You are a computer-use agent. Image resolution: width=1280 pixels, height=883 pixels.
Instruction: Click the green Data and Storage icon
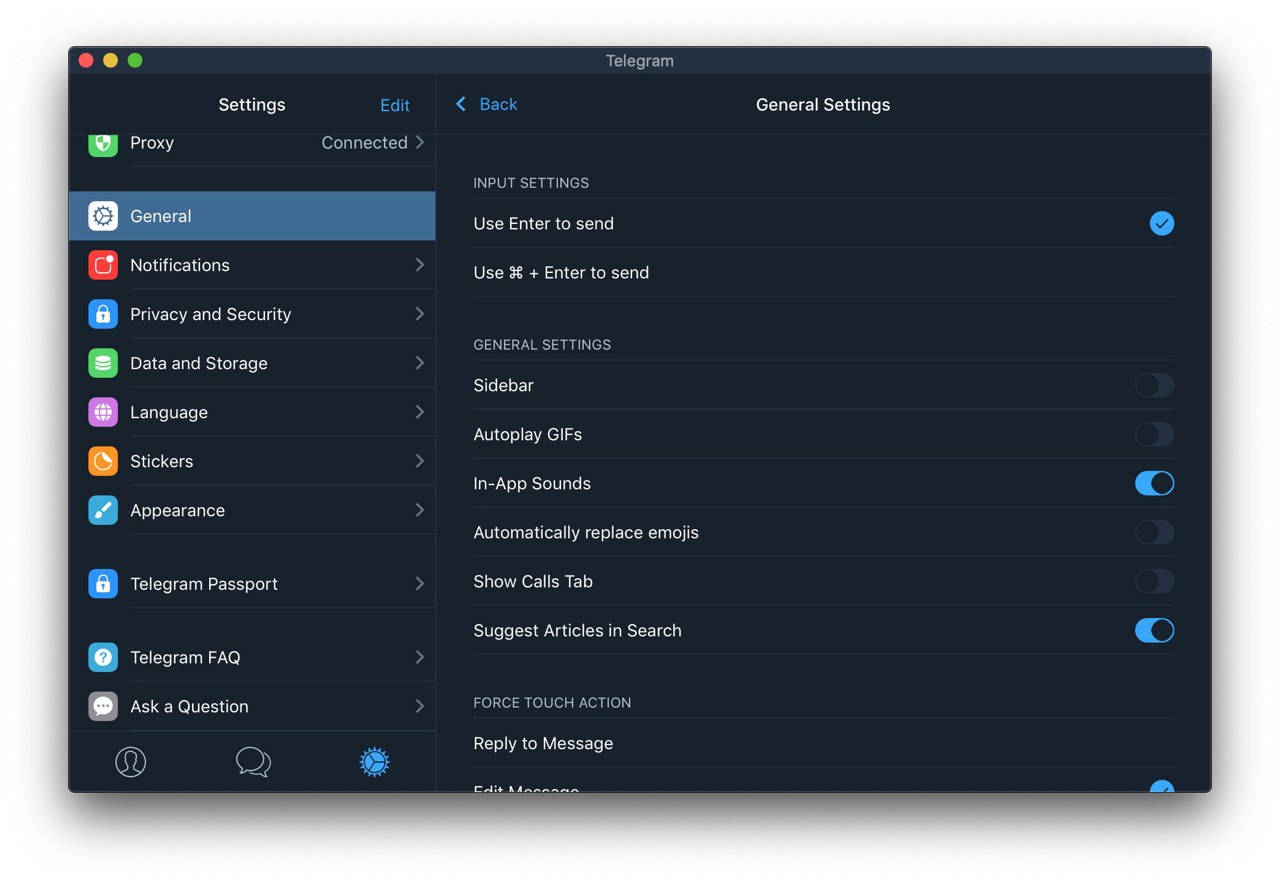click(x=103, y=363)
